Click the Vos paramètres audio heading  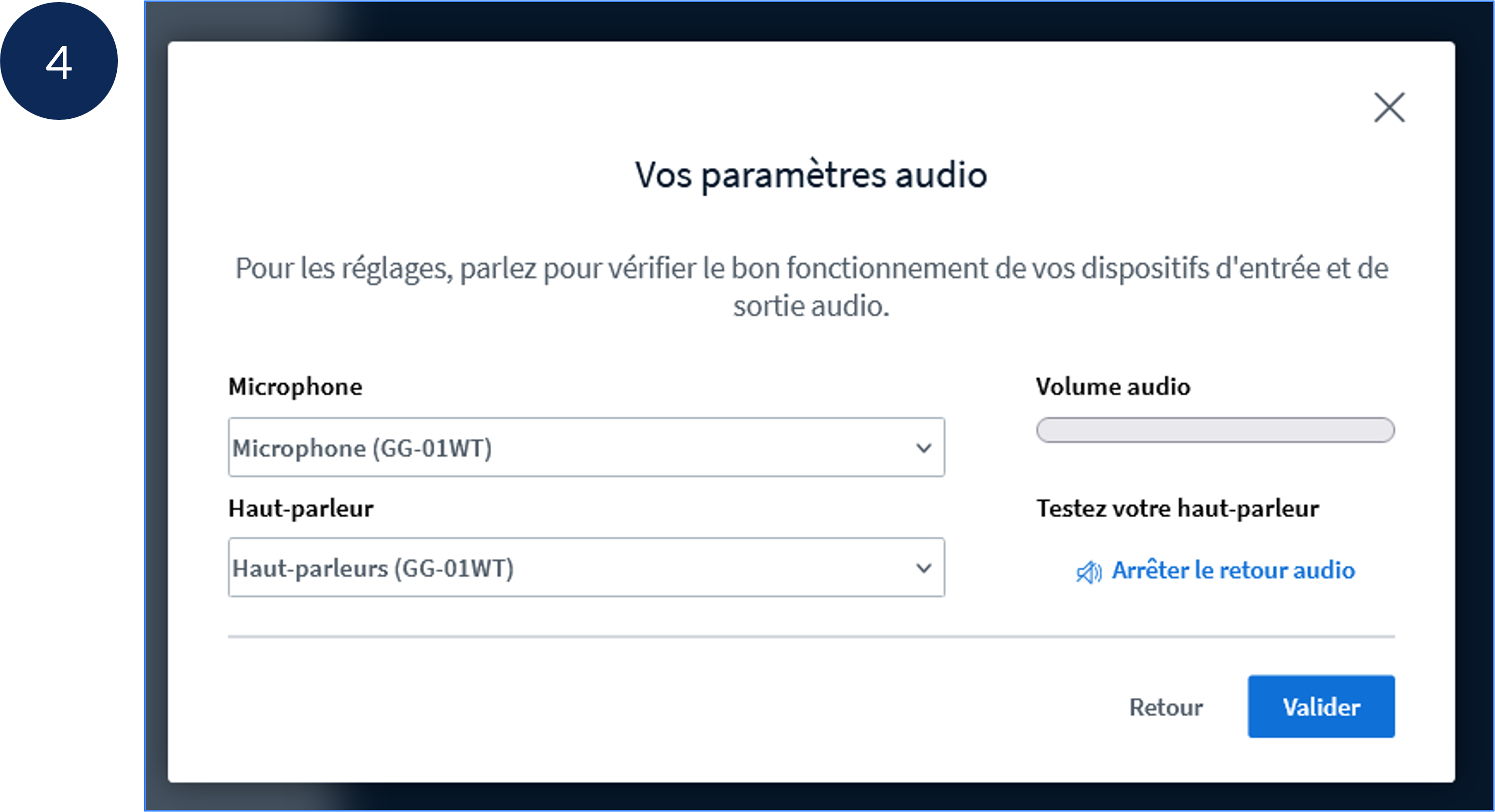811,175
